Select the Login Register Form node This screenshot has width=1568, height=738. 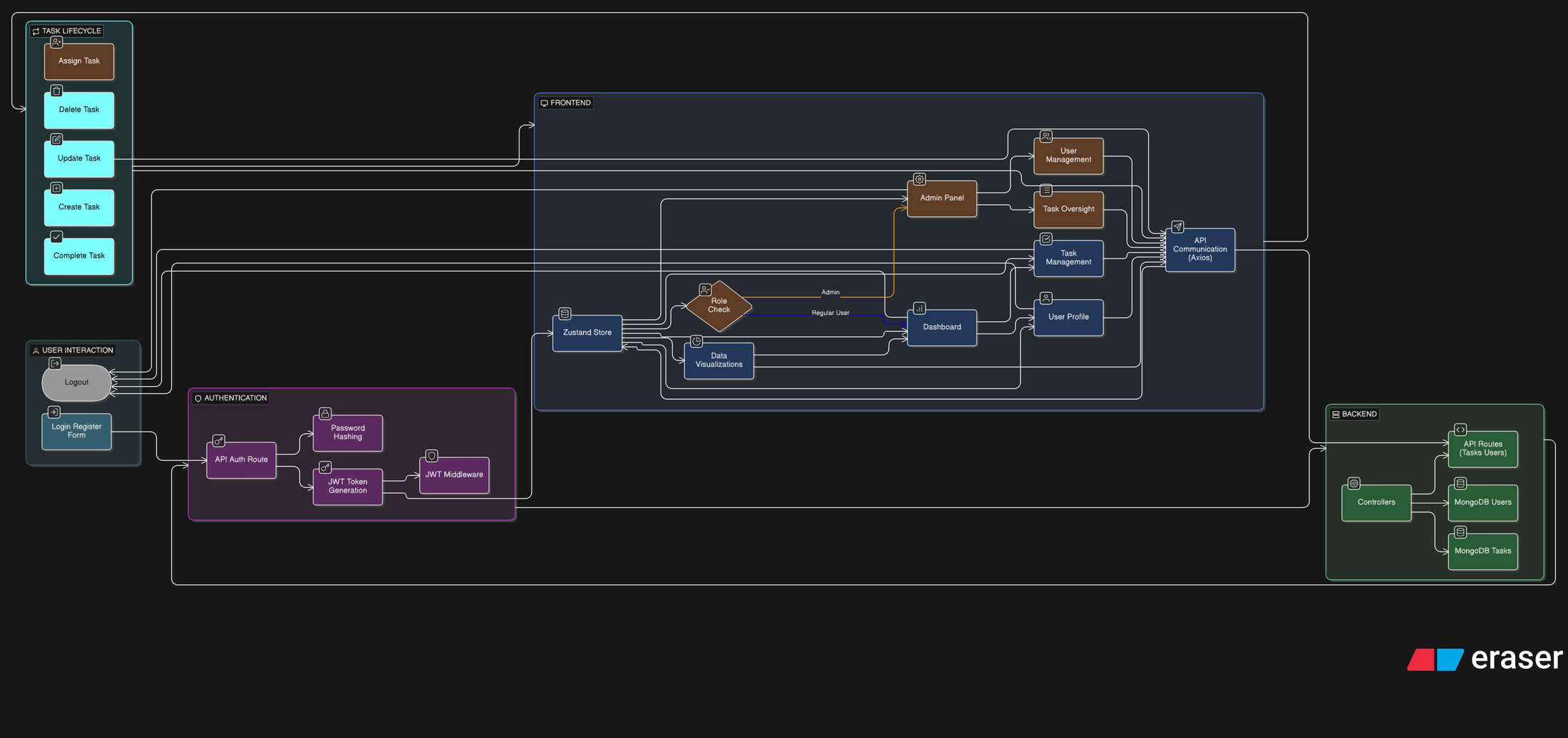[x=77, y=431]
